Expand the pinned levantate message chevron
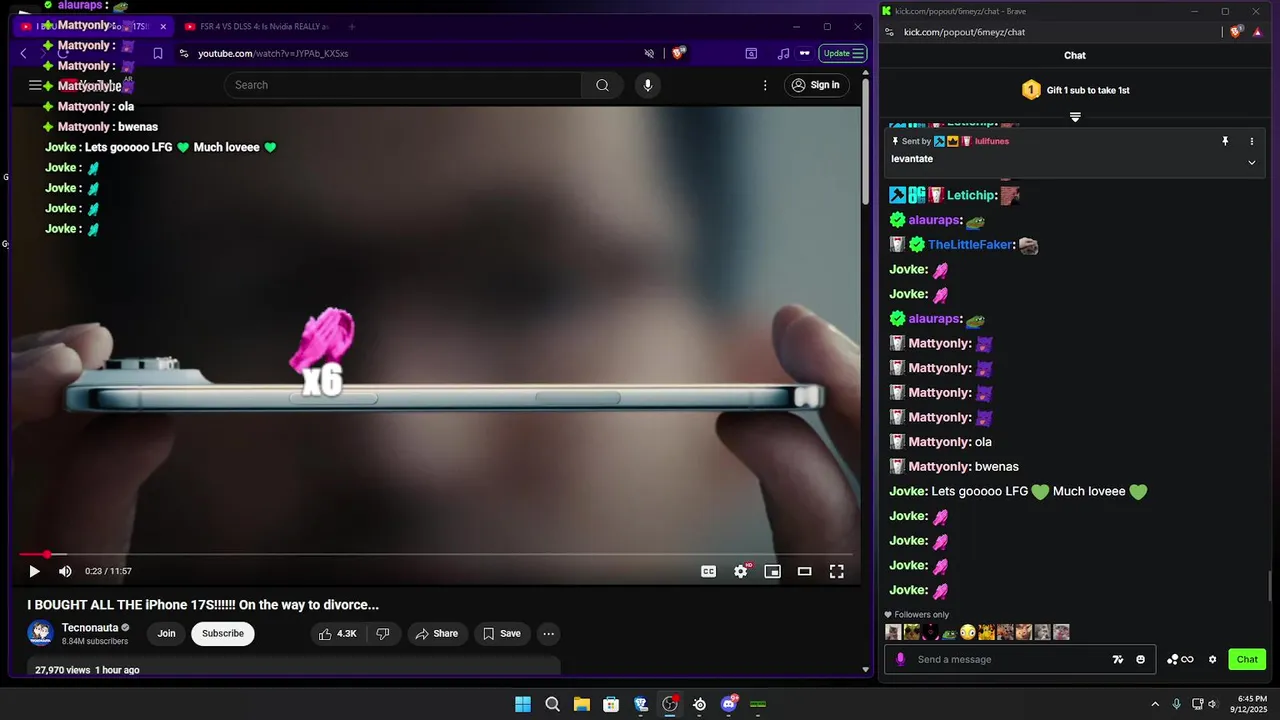This screenshot has height=720, width=1280. pos(1251,162)
